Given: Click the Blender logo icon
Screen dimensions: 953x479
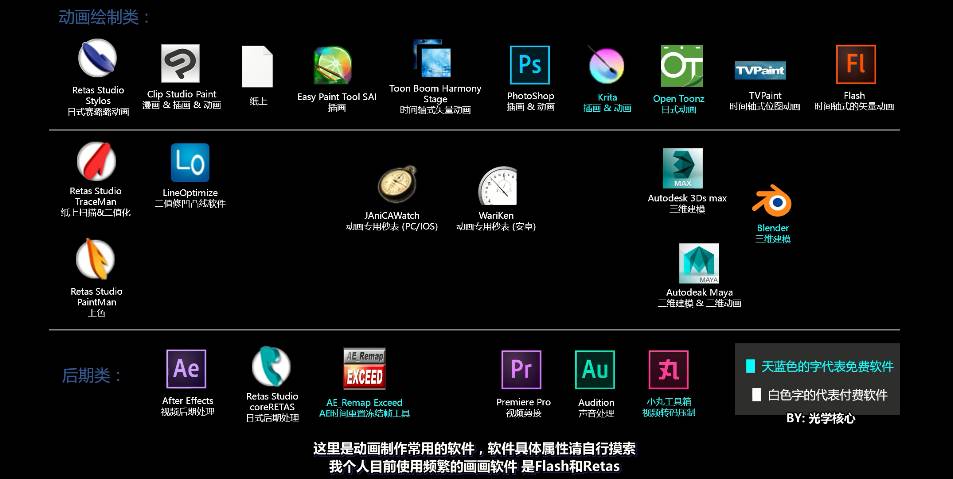Looking at the screenshot, I should tap(772, 201).
